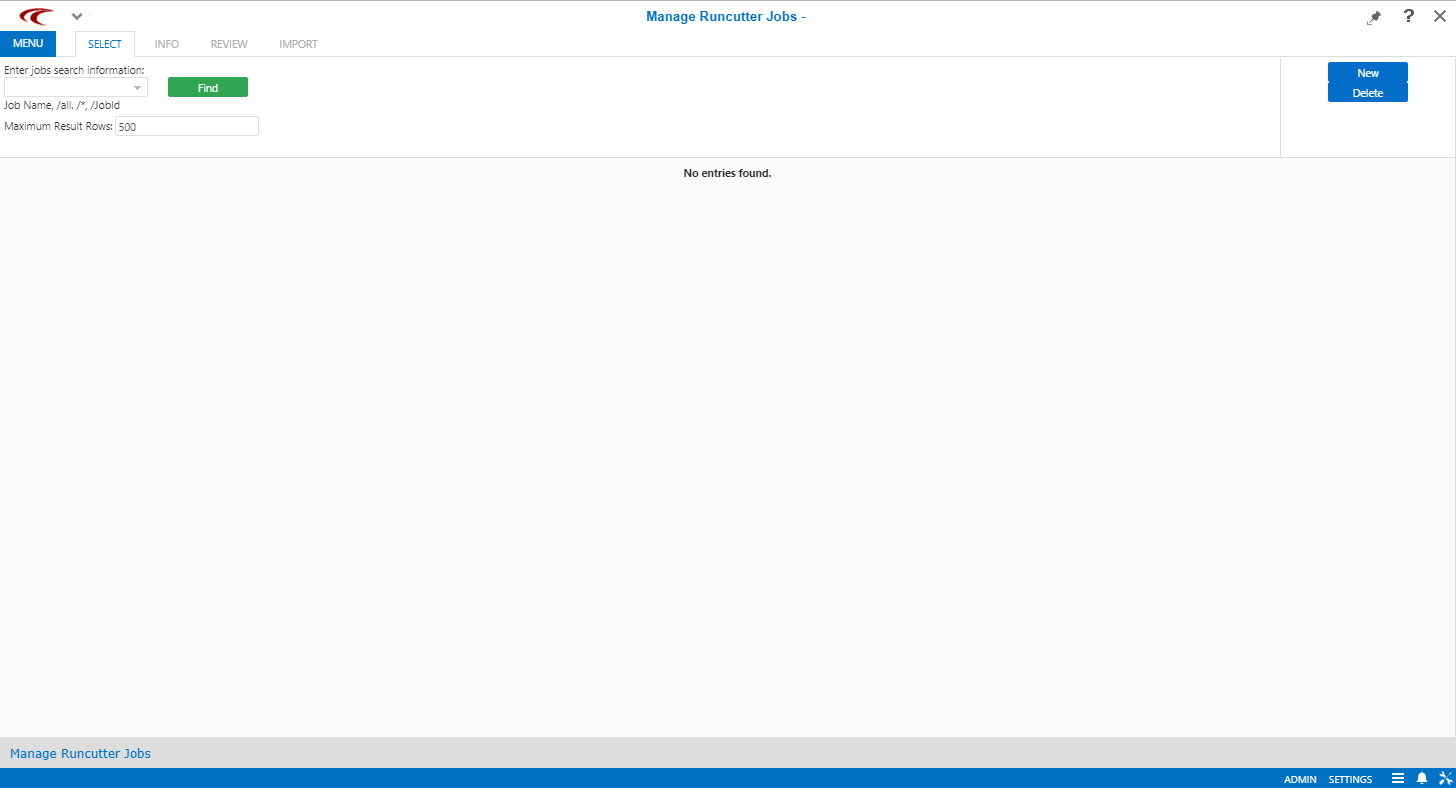Open the hamburger menu in the status bar
This screenshot has height=788, width=1456.
[x=1398, y=778]
